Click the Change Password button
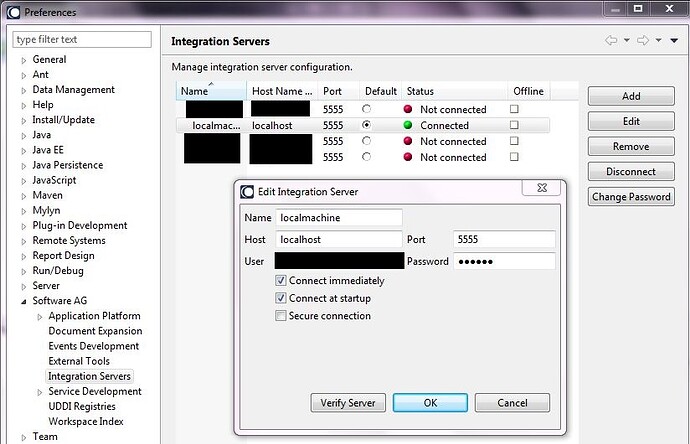 click(x=631, y=197)
